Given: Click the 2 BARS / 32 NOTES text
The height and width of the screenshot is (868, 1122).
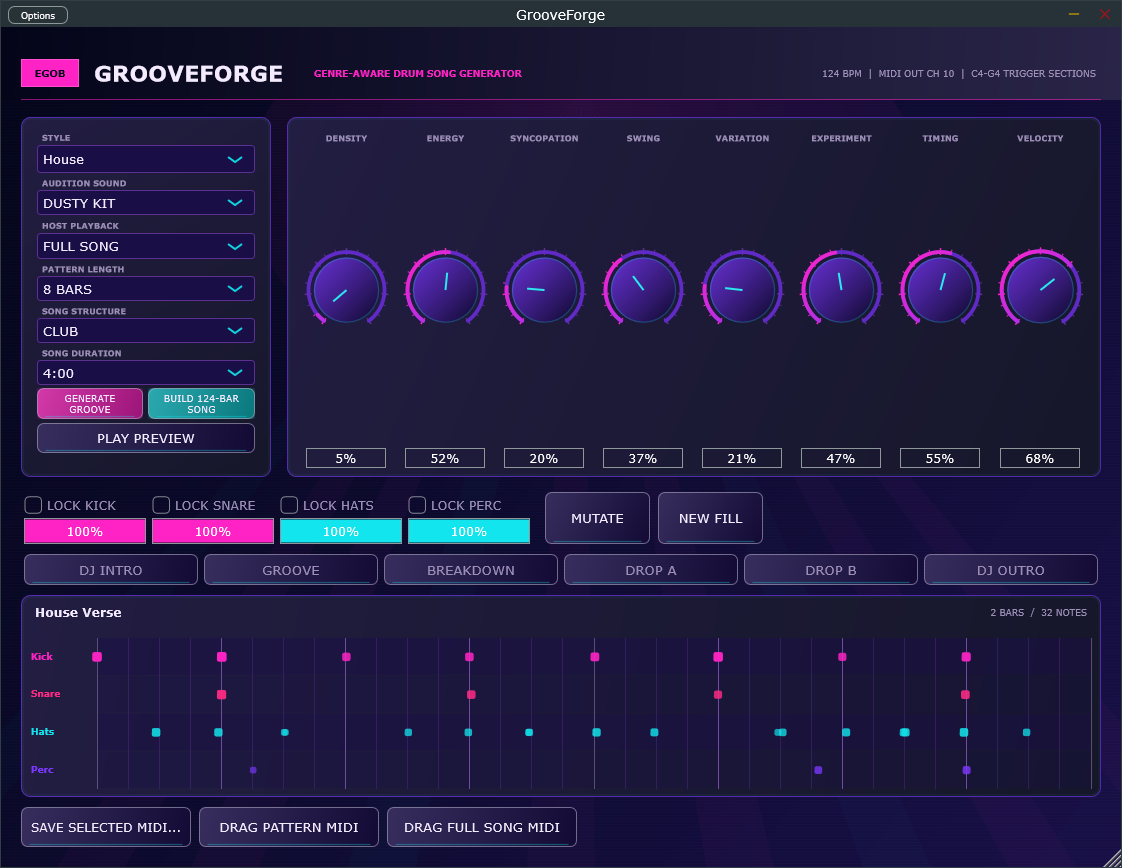Looking at the screenshot, I should pyautogui.click(x=1038, y=613).
